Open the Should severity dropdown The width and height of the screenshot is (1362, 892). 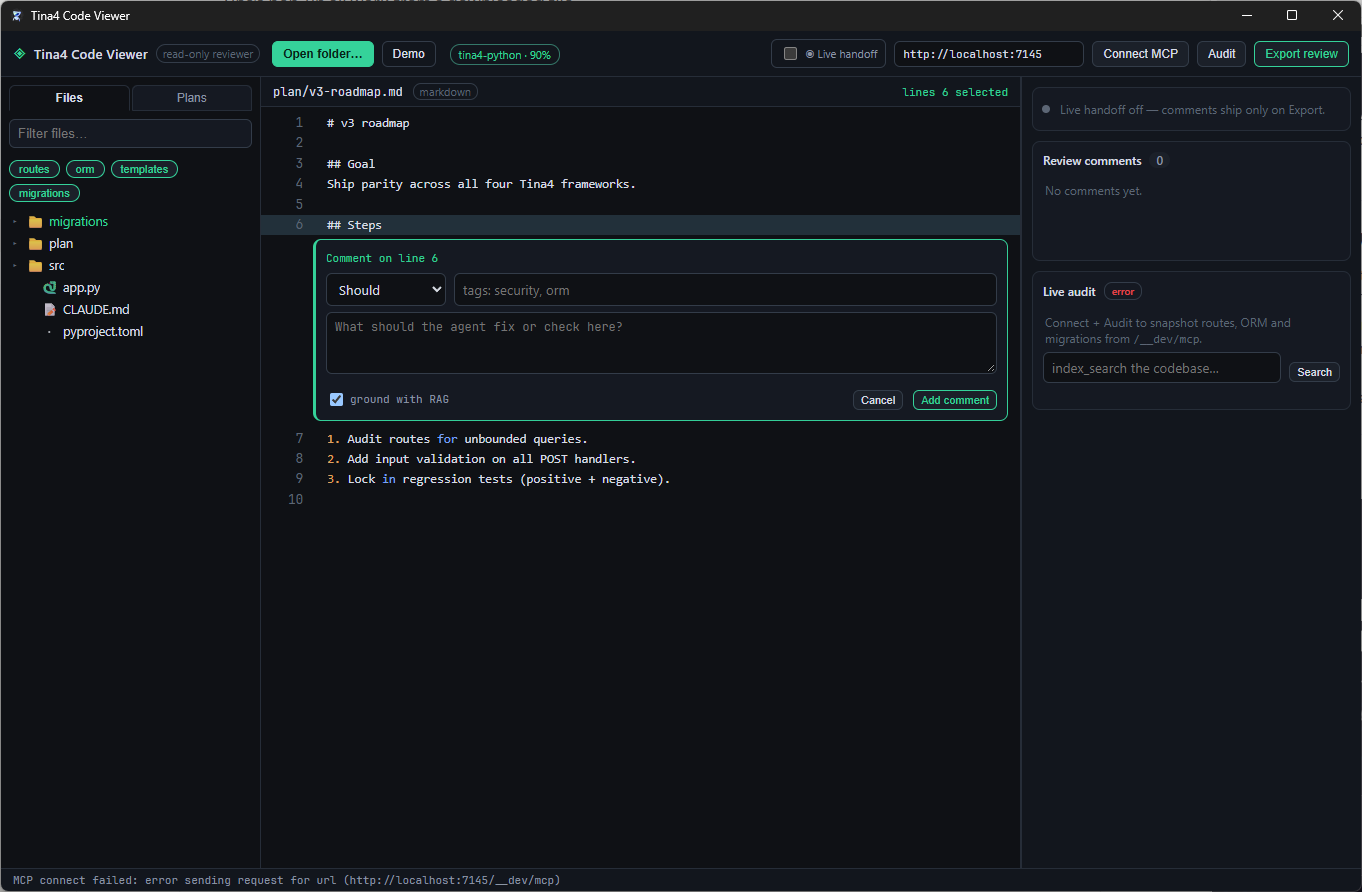386,290
